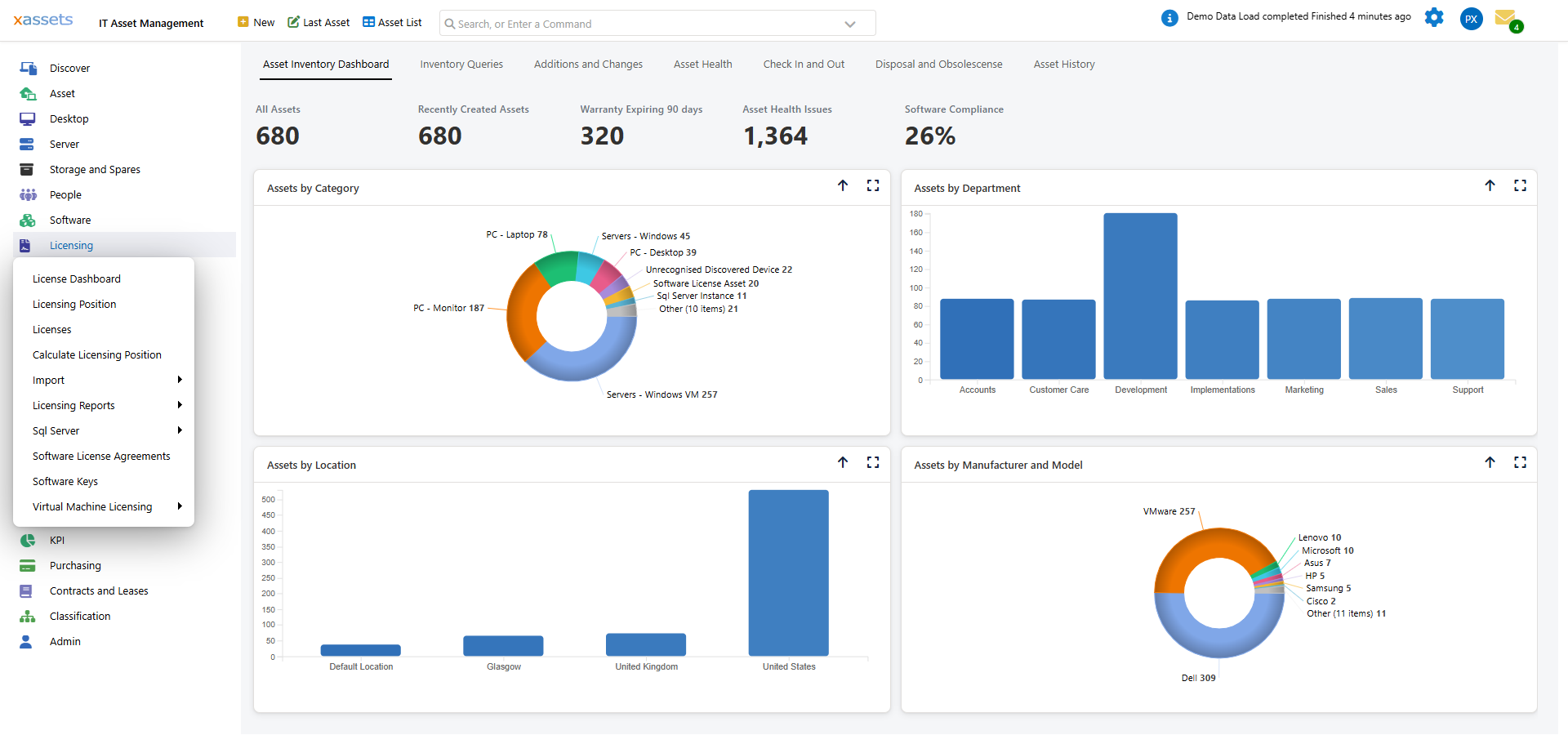Expand the search command dropdown arrow
Screen dimensions: 1568x744
click(849, 25)
